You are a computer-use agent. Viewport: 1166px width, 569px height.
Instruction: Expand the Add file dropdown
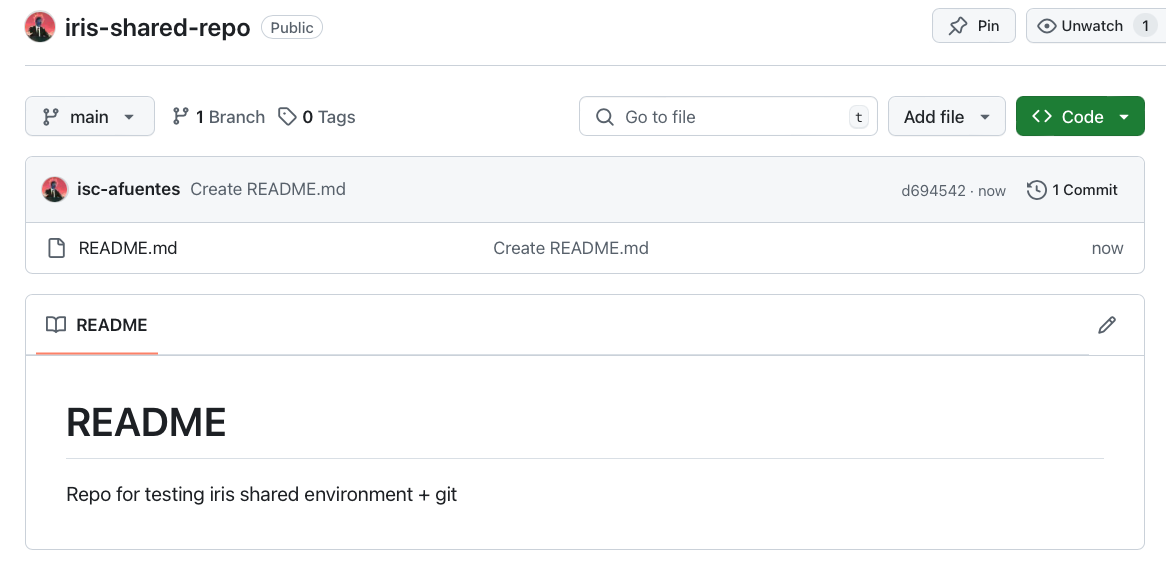946,117
